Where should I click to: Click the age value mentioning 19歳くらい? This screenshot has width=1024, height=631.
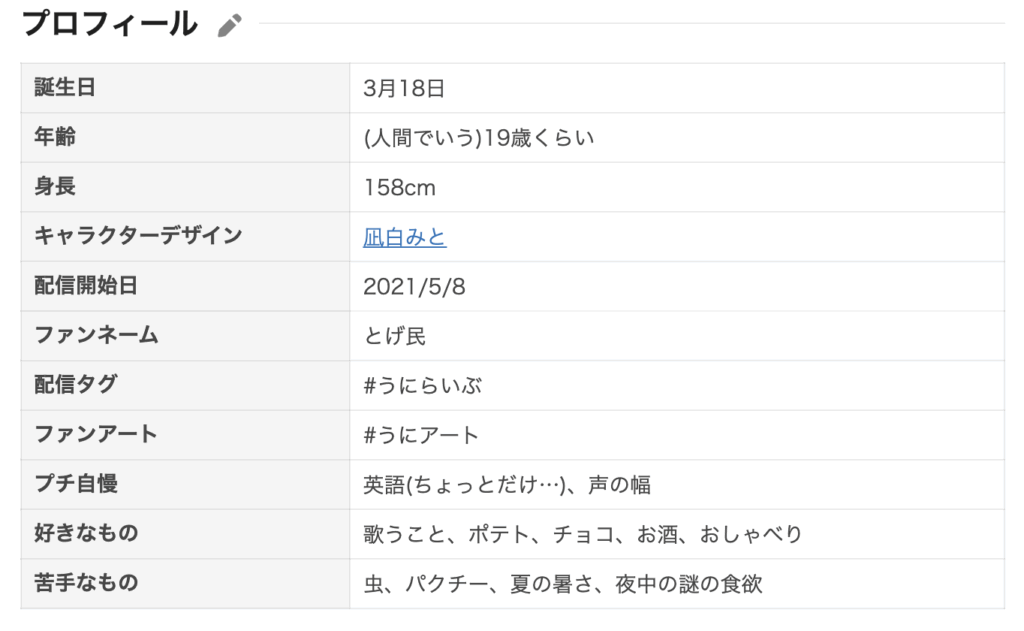pos(479,138)
